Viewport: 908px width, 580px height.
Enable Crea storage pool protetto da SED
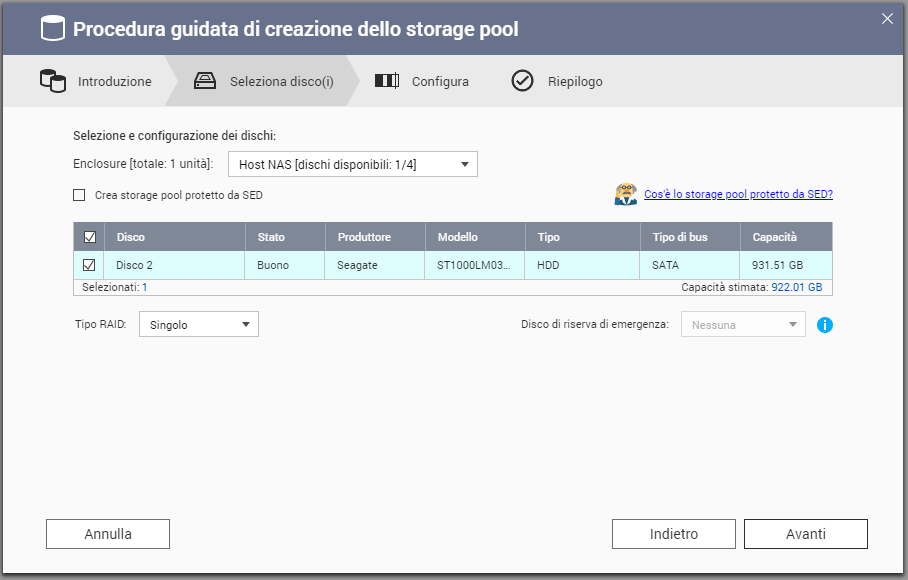(x=80, y=196)
